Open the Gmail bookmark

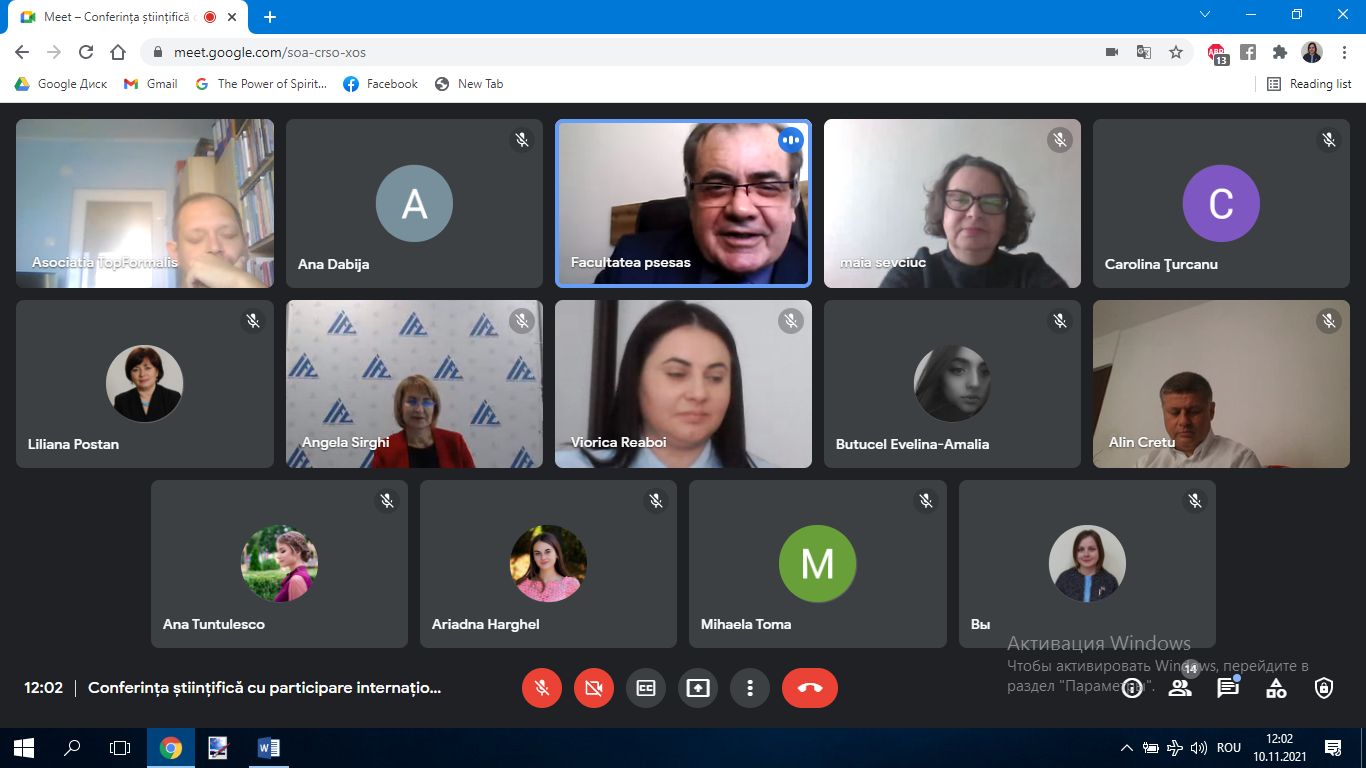pyautogui.click(x=151, y=84)
